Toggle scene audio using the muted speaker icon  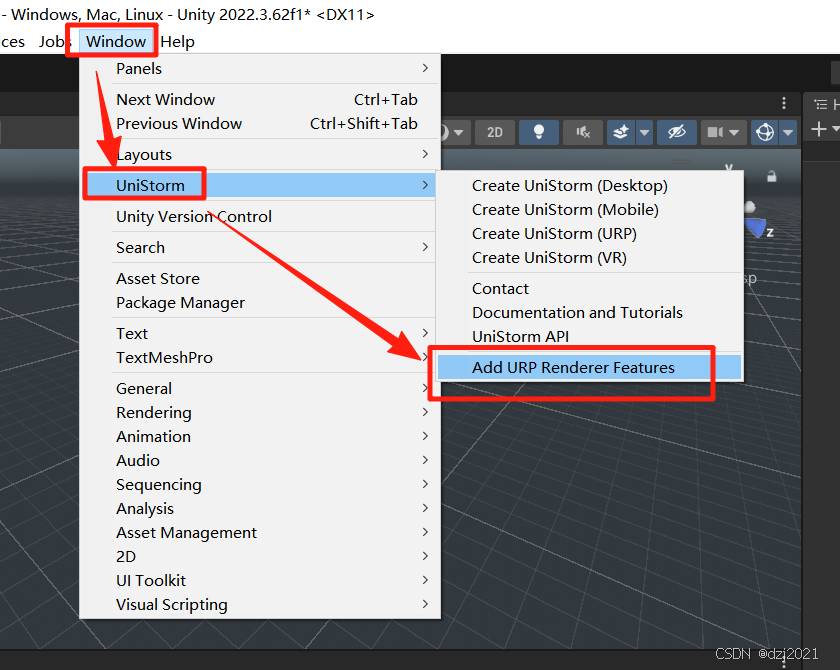point(583,132)
